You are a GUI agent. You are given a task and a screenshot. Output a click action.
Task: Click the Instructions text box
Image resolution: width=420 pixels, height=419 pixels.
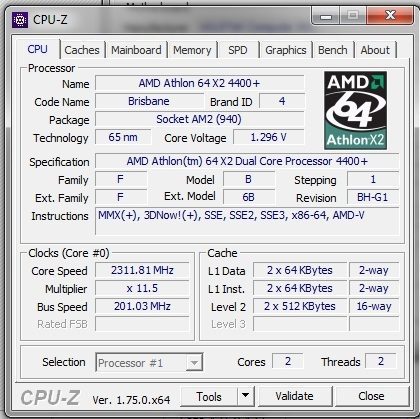[x=247, y=221]
